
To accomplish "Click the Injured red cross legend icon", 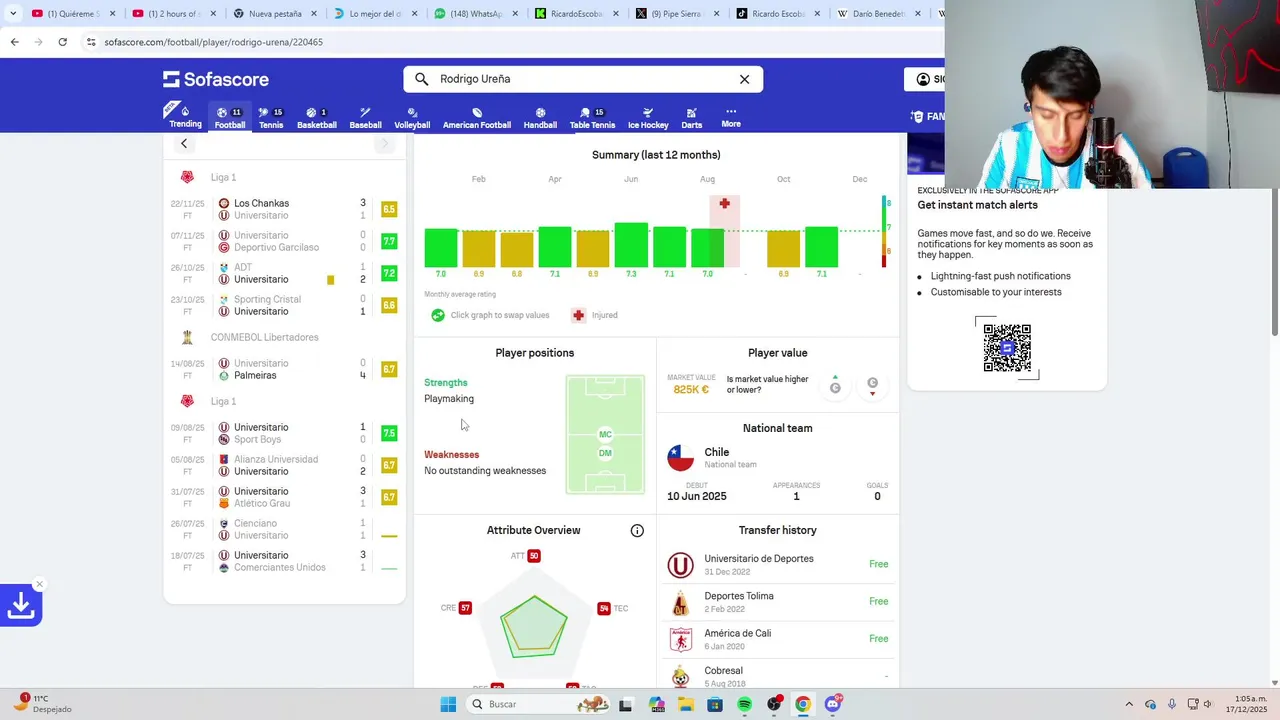I will [x=578, y=315].
